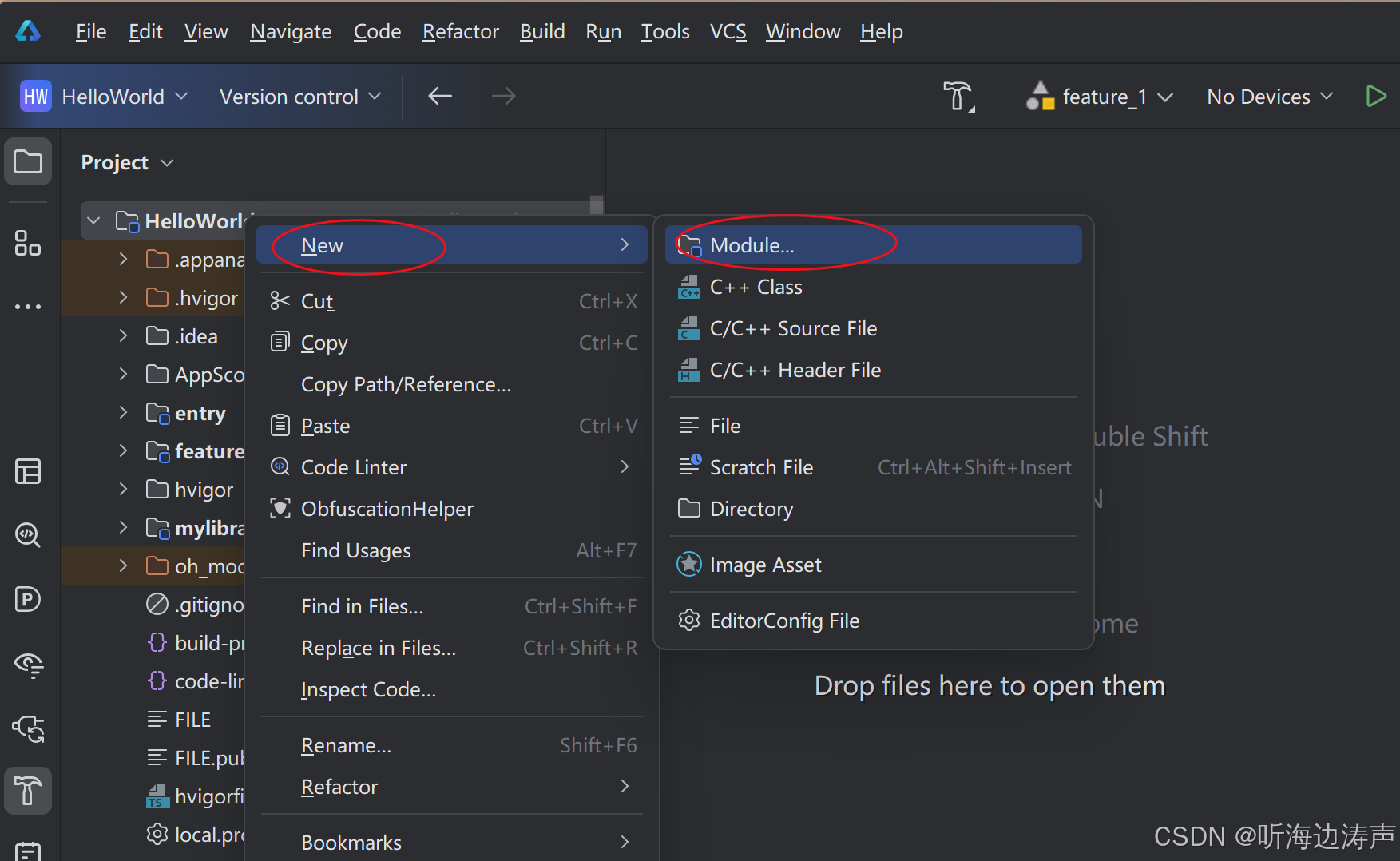Expand the entry module node

point(123,413)
